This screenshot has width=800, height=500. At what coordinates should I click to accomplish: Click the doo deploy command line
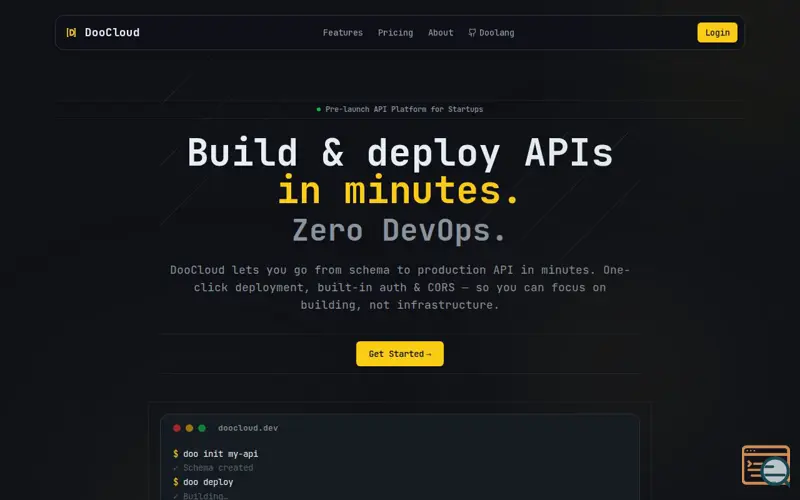pos(203,482)
